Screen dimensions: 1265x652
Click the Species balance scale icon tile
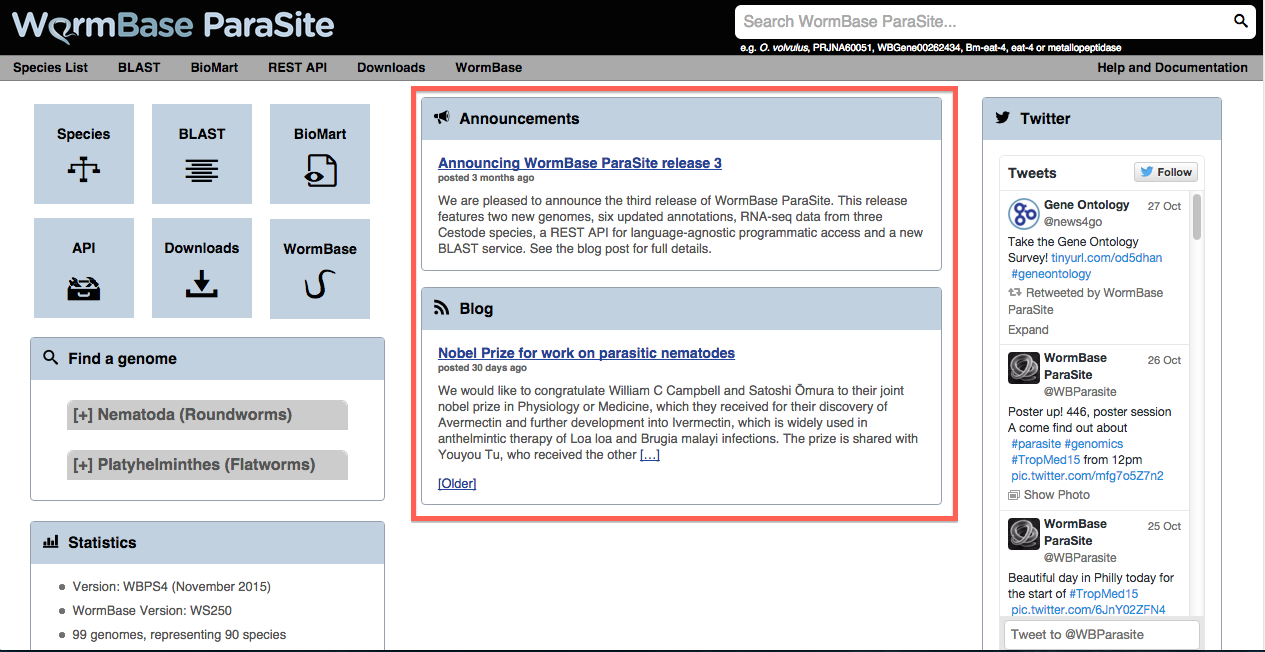coord(84,153)
